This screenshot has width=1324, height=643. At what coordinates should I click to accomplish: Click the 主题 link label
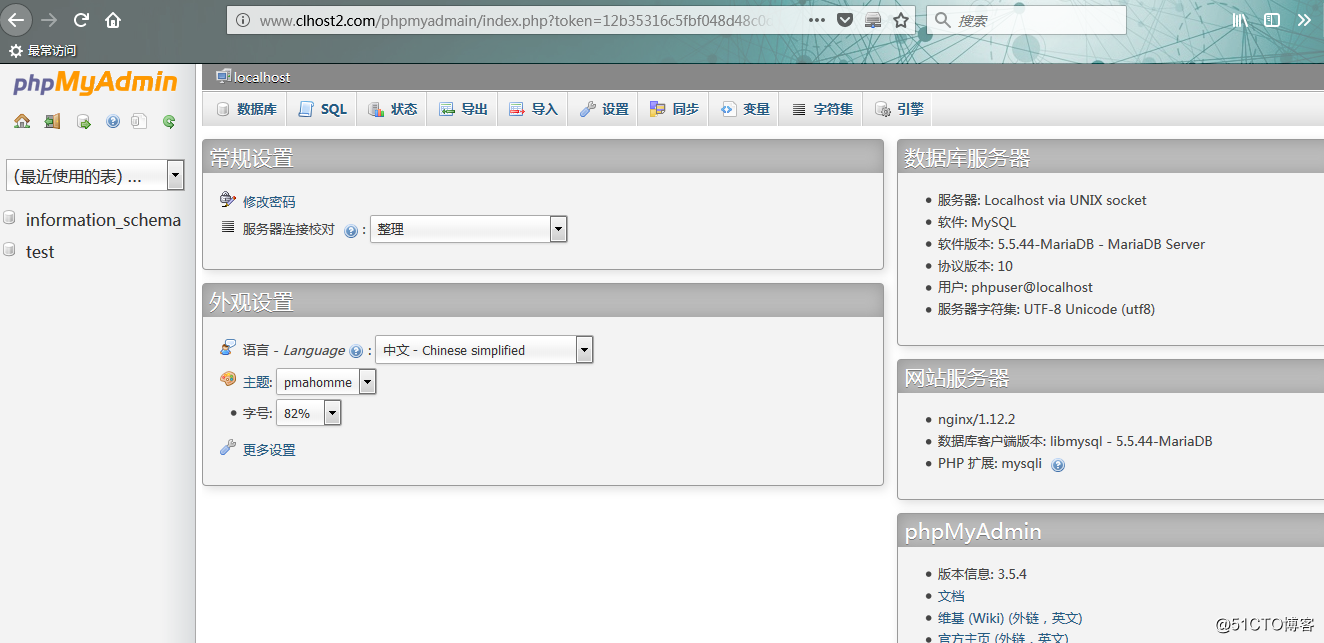click(257, 382)
